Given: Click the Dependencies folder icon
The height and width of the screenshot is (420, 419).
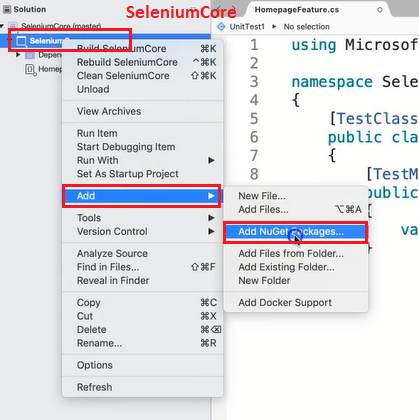Looking at the screenshot, I should 30,55.
